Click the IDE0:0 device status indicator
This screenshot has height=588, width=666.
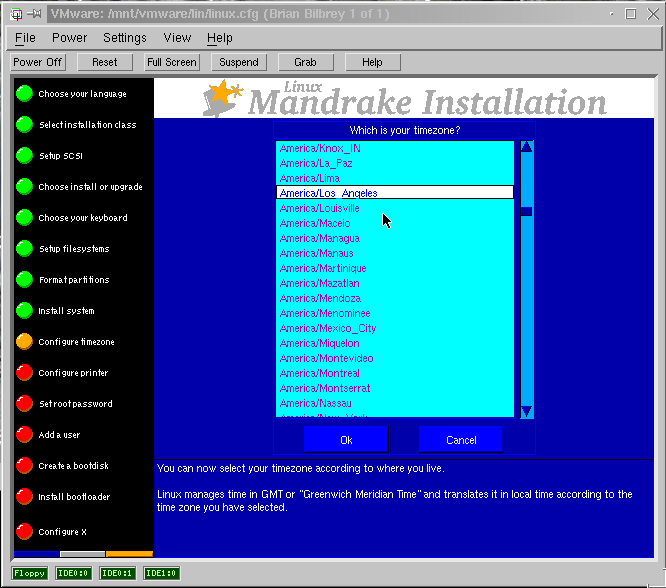(73, 573)
